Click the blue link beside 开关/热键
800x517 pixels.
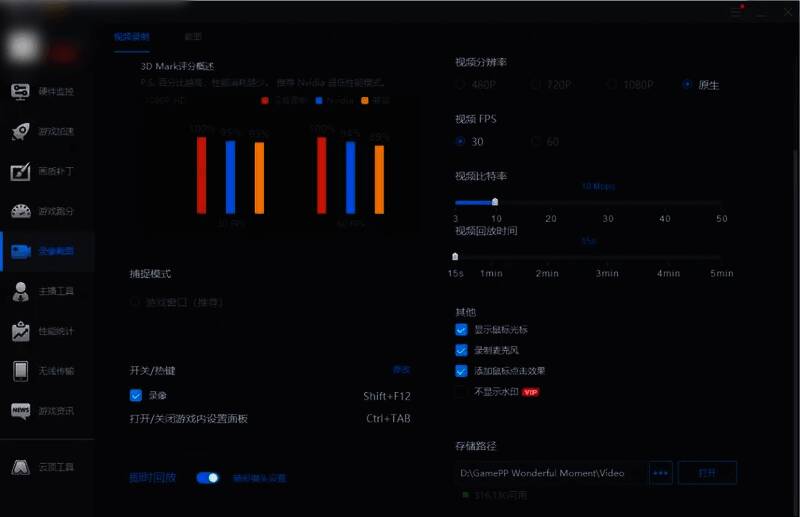pos(402,370)
